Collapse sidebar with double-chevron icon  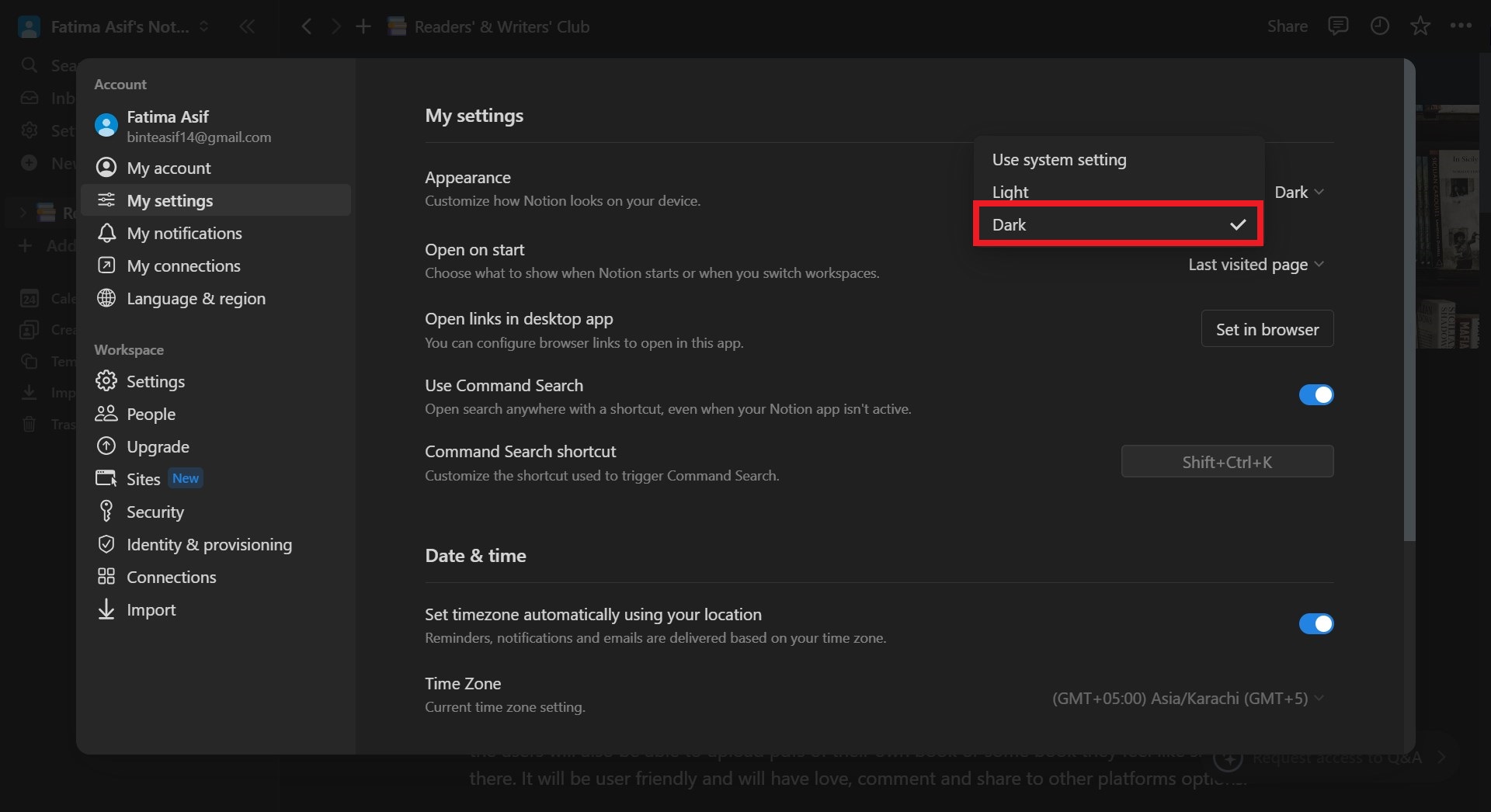coord(247,27)
